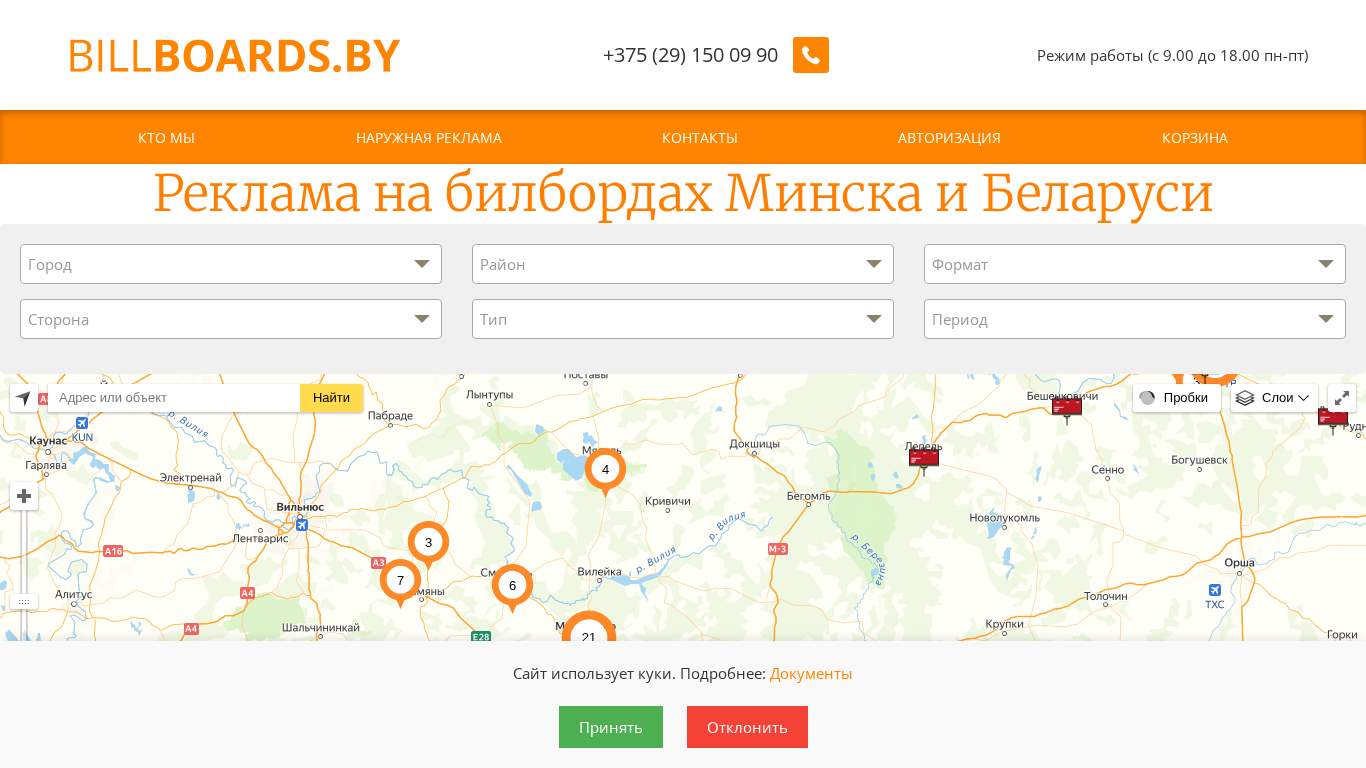Image resolution: width=1366 pixels, height=768 pixels.
Task: Select the red billboard marker near Бешенковичи
Action: pyautogui.click(x=1067, y=410)
